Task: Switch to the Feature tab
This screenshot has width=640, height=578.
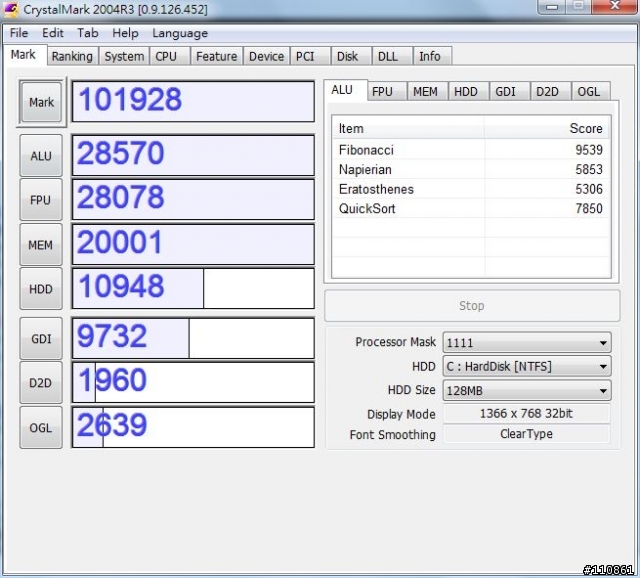Action: [216, 56]
